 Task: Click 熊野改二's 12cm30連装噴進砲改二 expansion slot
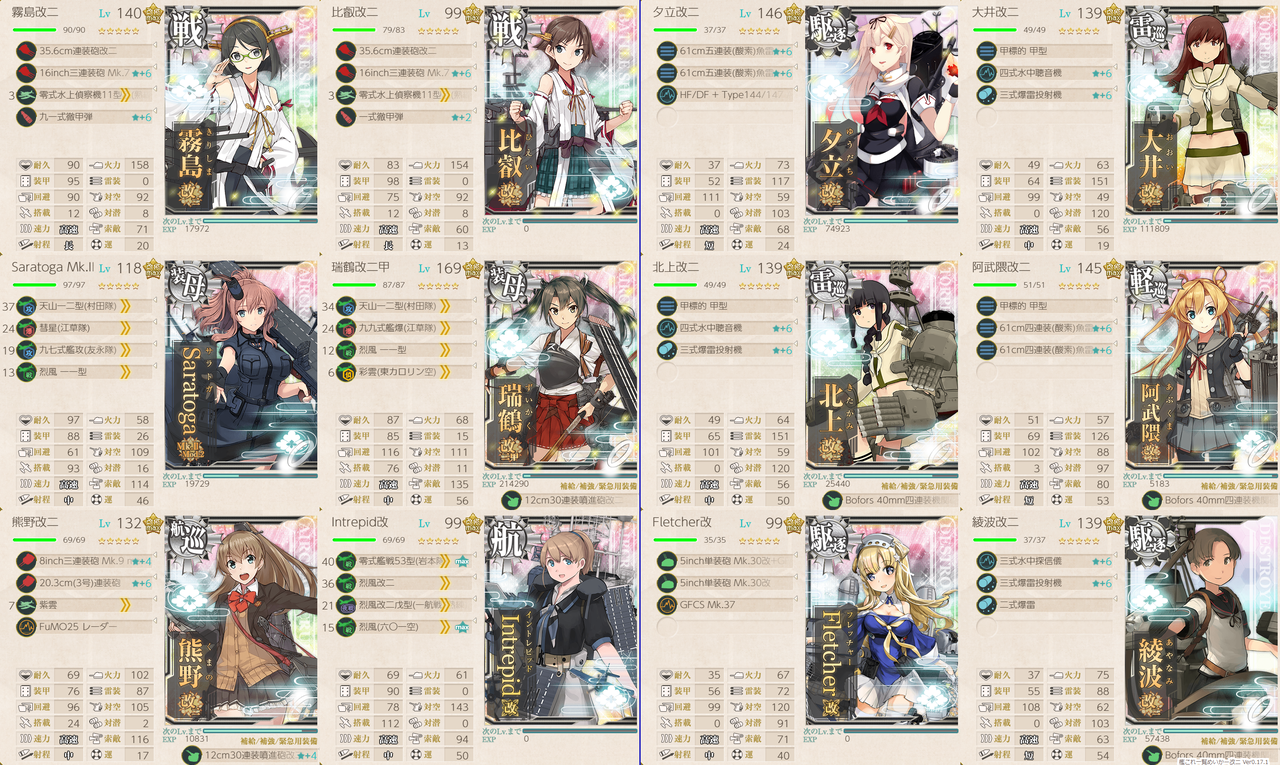[x=248, y=755]
